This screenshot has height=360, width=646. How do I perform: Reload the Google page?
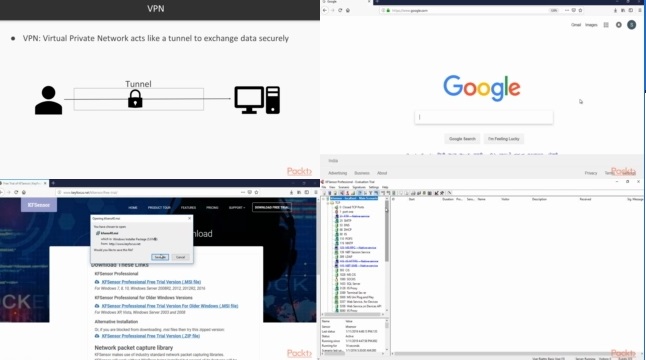[340, 10]
